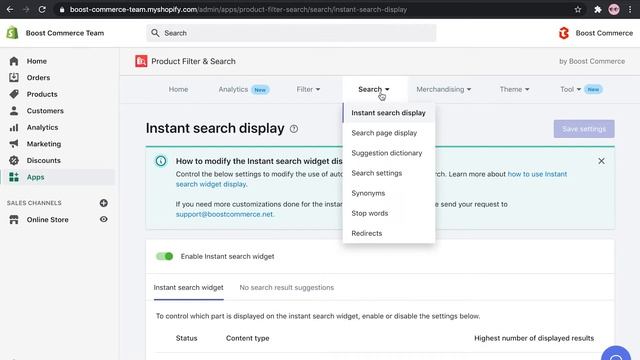Open Products via the tag icon
The width and height of the screenshot is (640, 360).
[14, 94]
